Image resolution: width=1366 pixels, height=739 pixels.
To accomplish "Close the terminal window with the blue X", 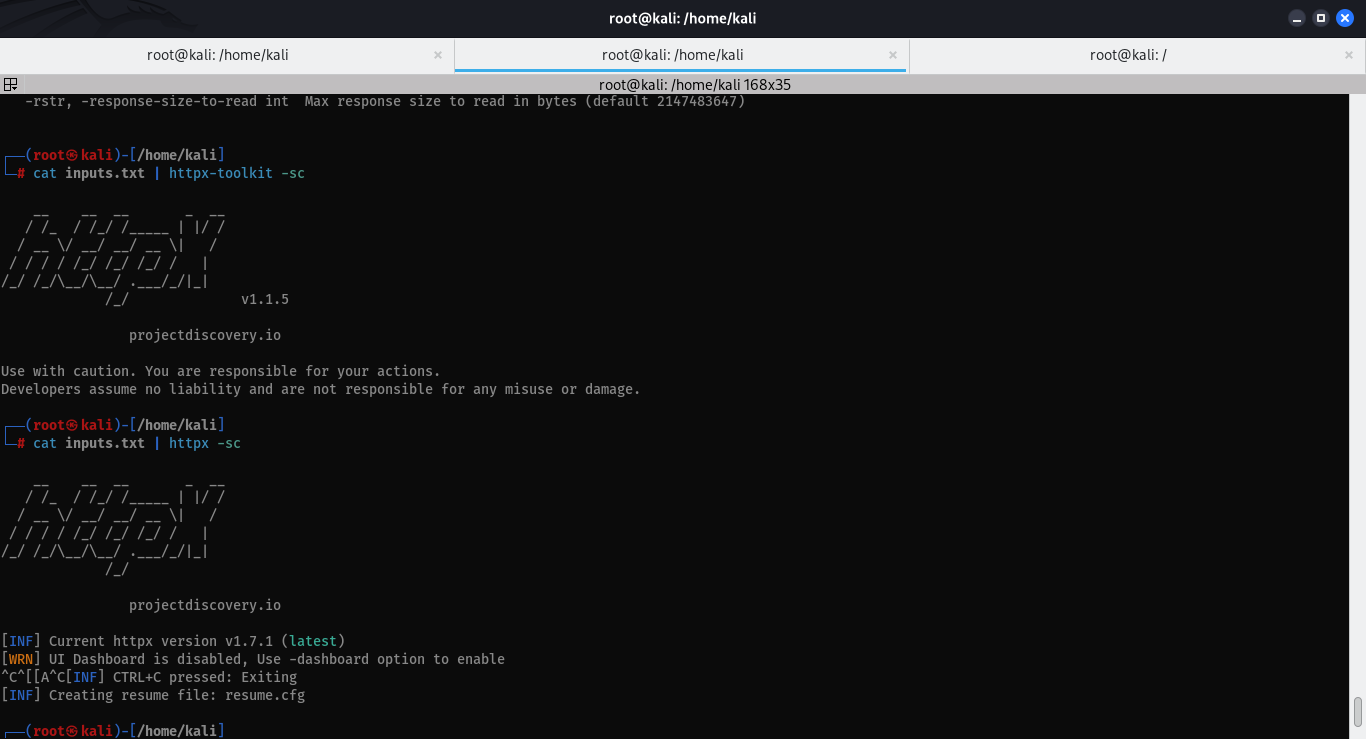I will click(x=1345, y=18).
